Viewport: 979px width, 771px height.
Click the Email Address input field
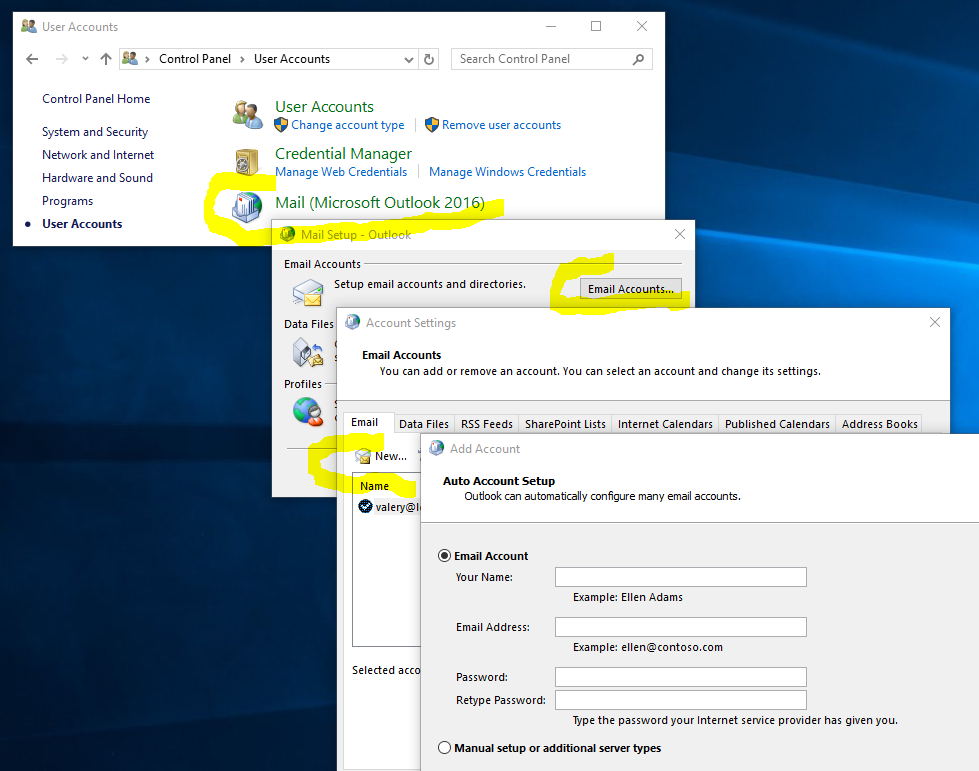click(x=680, y=627)
